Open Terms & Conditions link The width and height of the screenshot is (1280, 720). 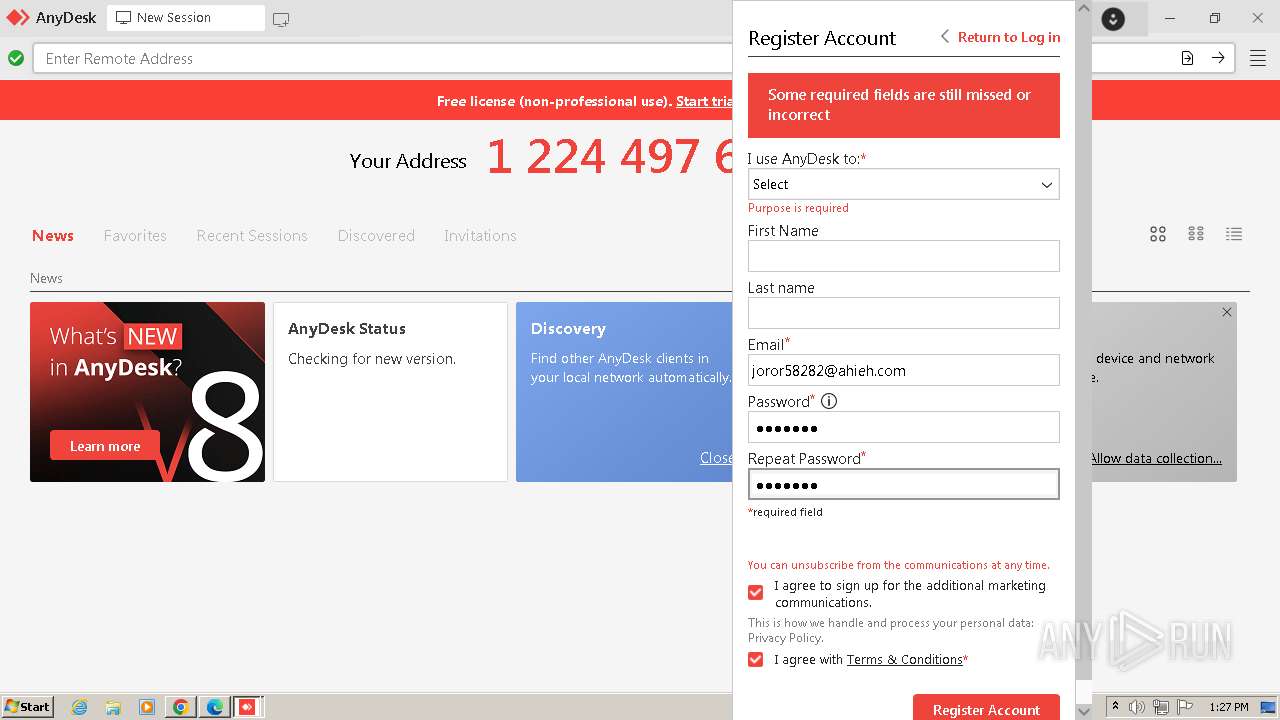point(904,660)
